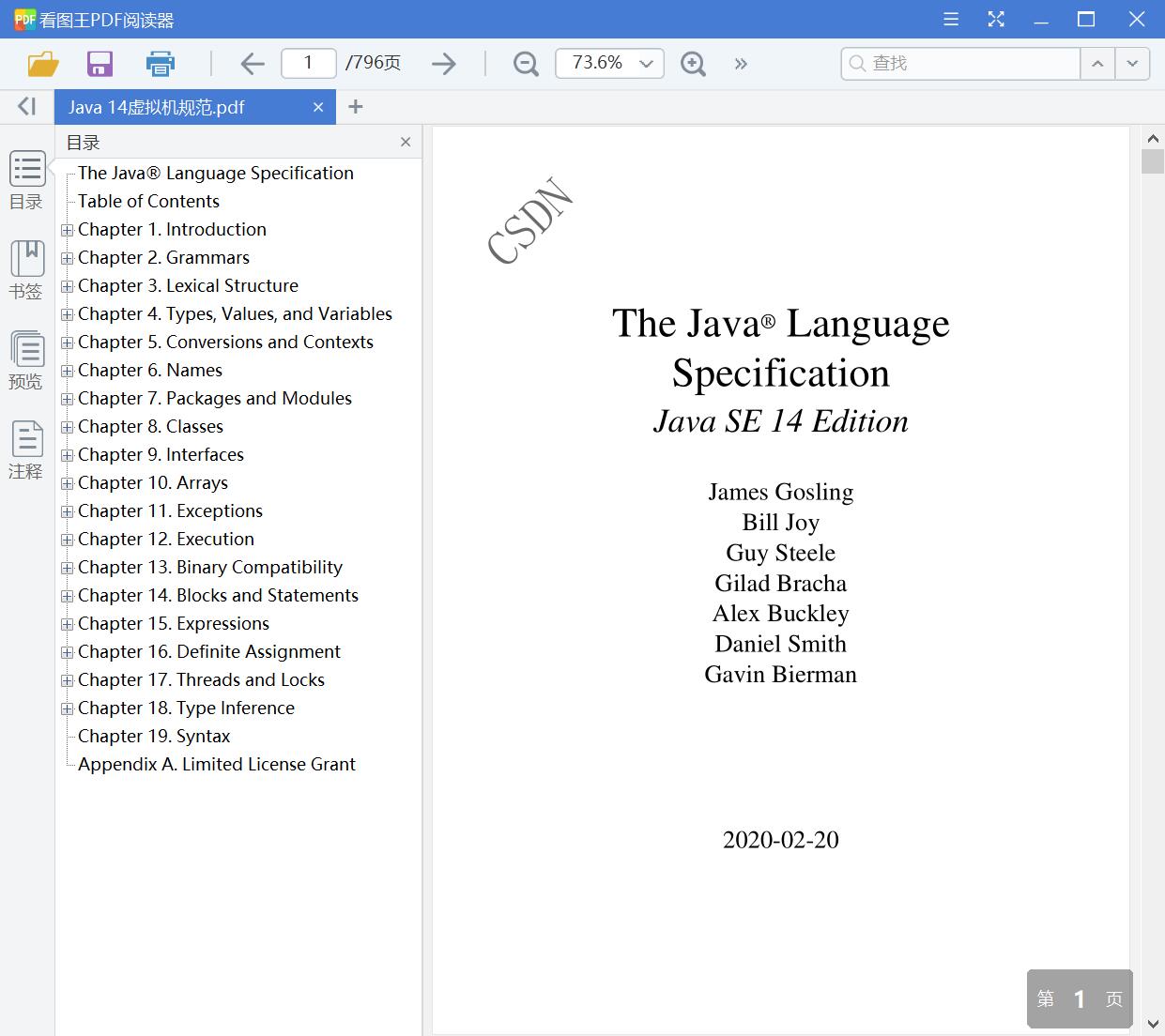Close the Java 14虚拟机规范.pdf tab
This screenshot has height=1036, width=1165.
[318, 107]
